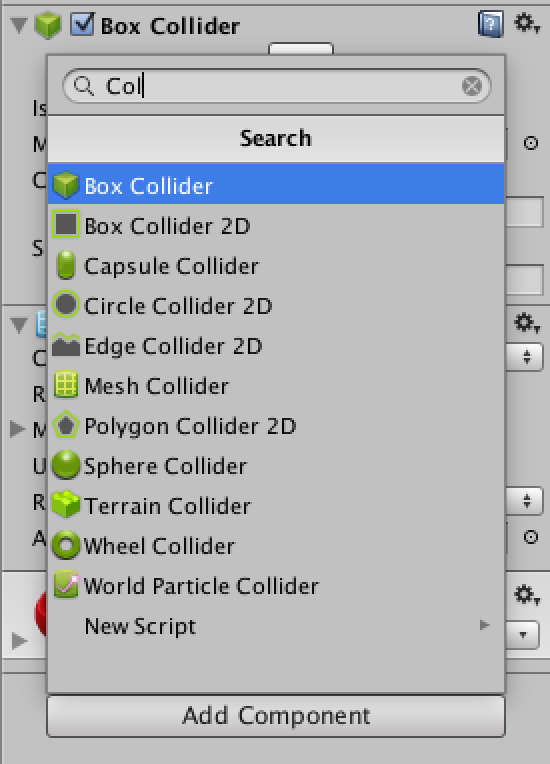Click the Box Collider 2D square icon
This screenshot has width=550, height=764.
click(66, 225)
